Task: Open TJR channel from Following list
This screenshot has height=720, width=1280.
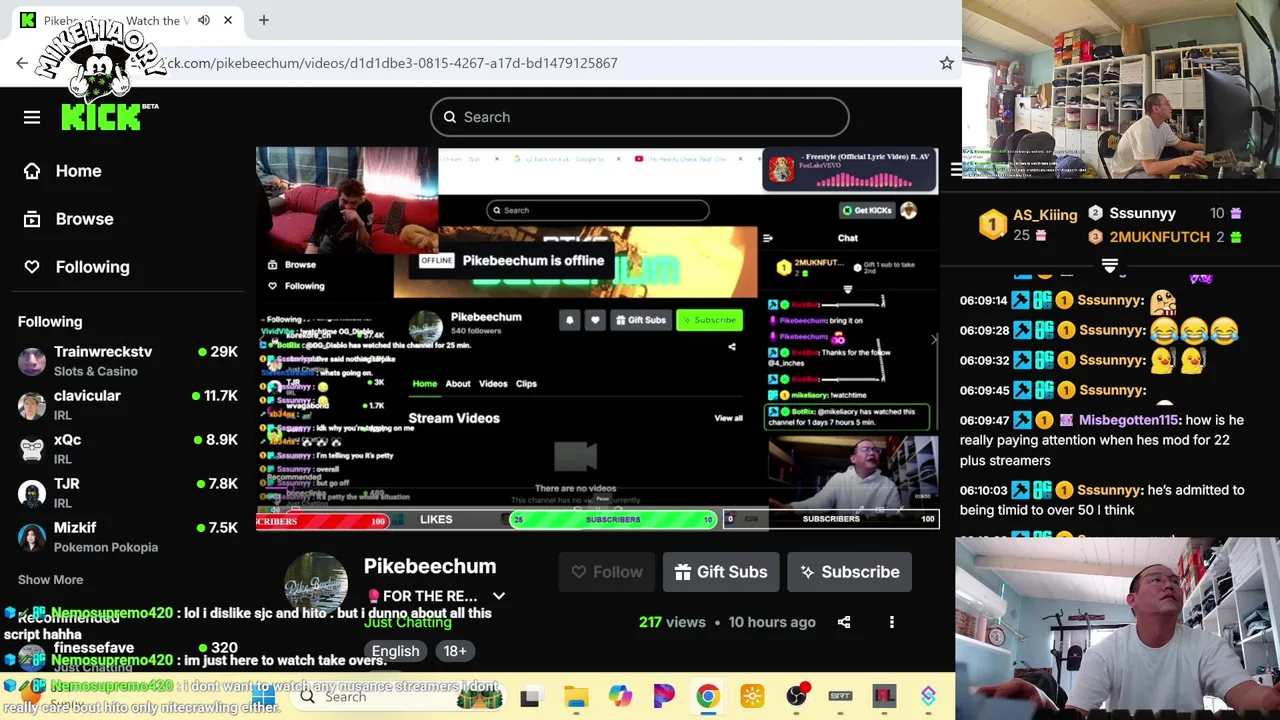Action: (x=127, y=493)
